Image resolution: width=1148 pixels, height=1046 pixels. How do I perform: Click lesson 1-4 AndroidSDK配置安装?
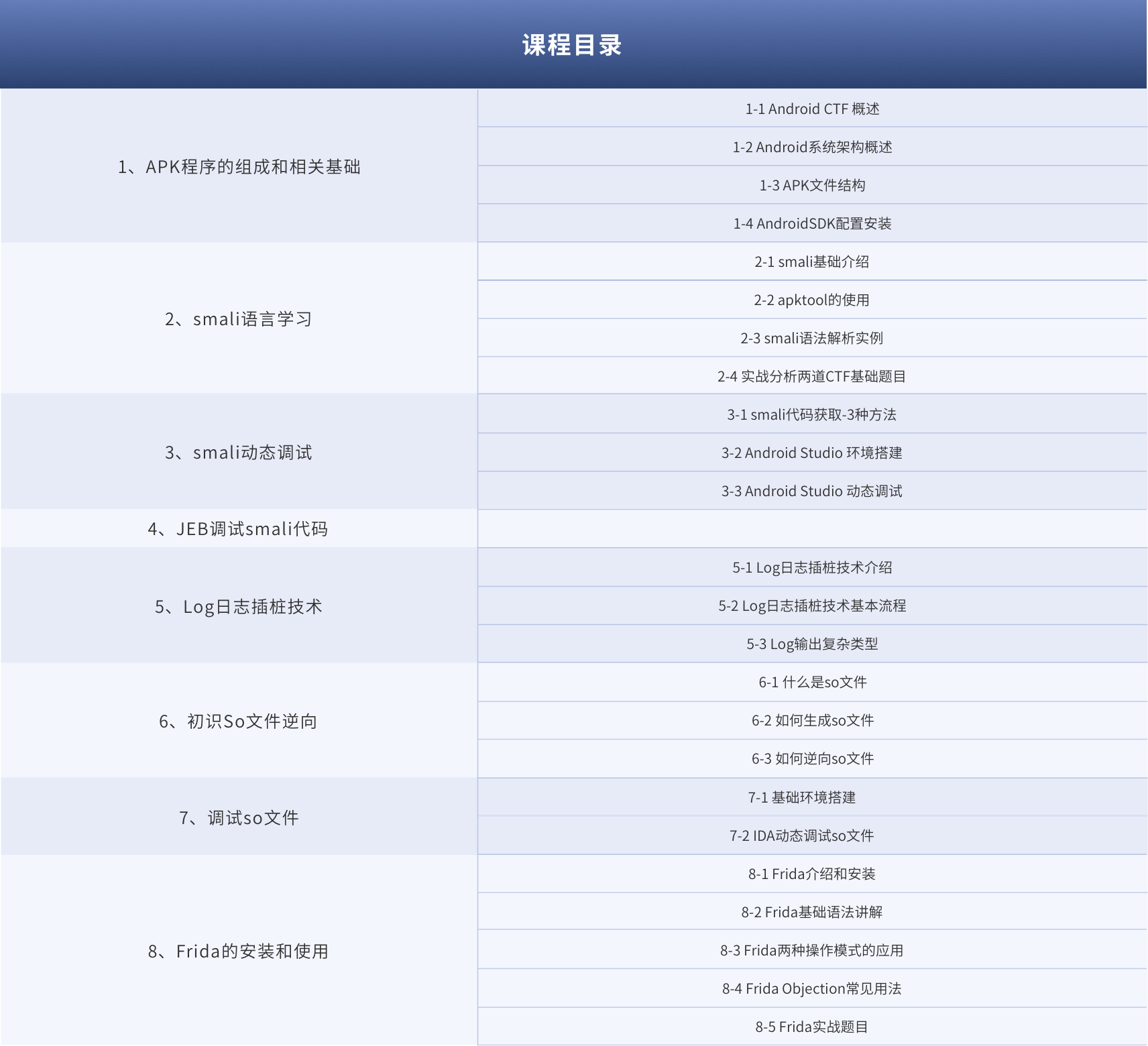(x=812, y=223)
